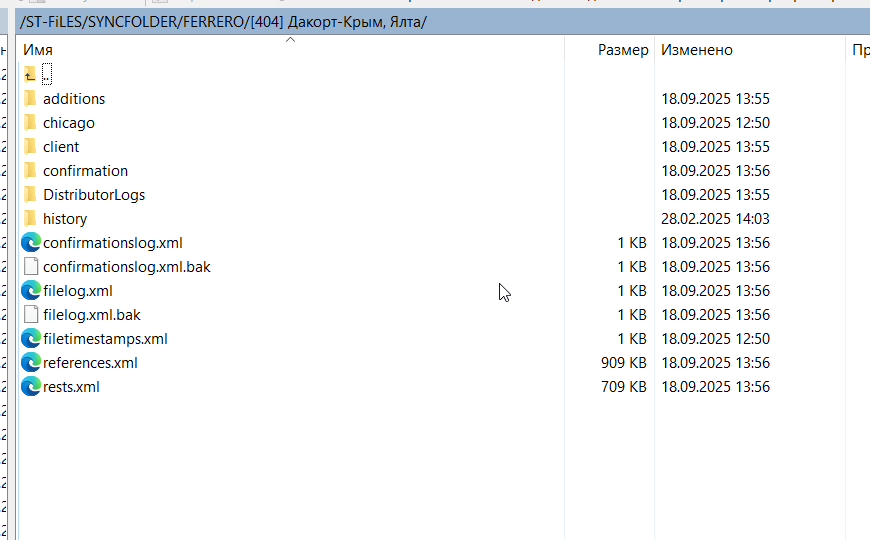The image size is (870, 540).
Task: Select the filetimestamps.xml file name
Action: (x=105, y=339)
